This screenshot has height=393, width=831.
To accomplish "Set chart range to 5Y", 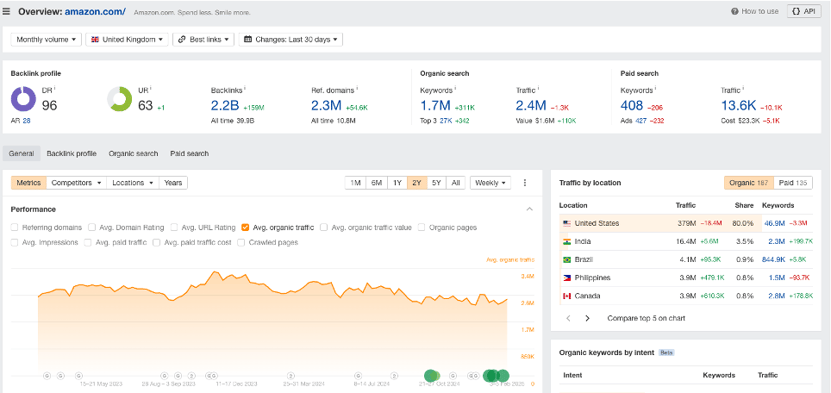I will [x=436, y=183].
